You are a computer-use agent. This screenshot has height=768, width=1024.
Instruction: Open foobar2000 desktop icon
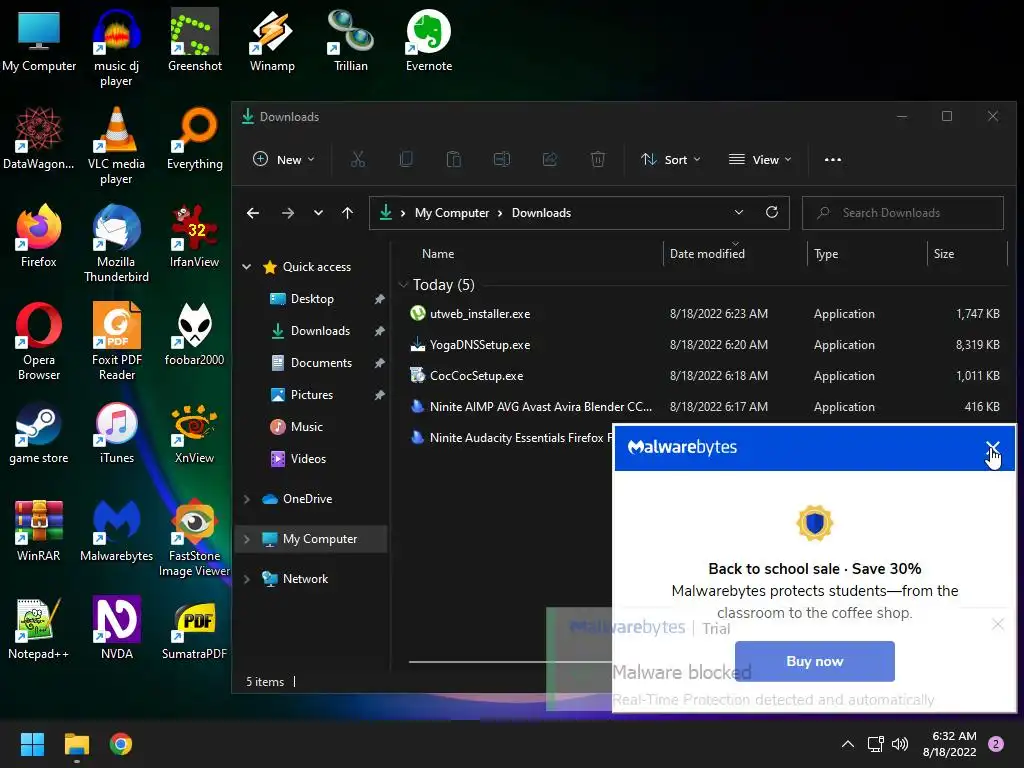[195, 334]
